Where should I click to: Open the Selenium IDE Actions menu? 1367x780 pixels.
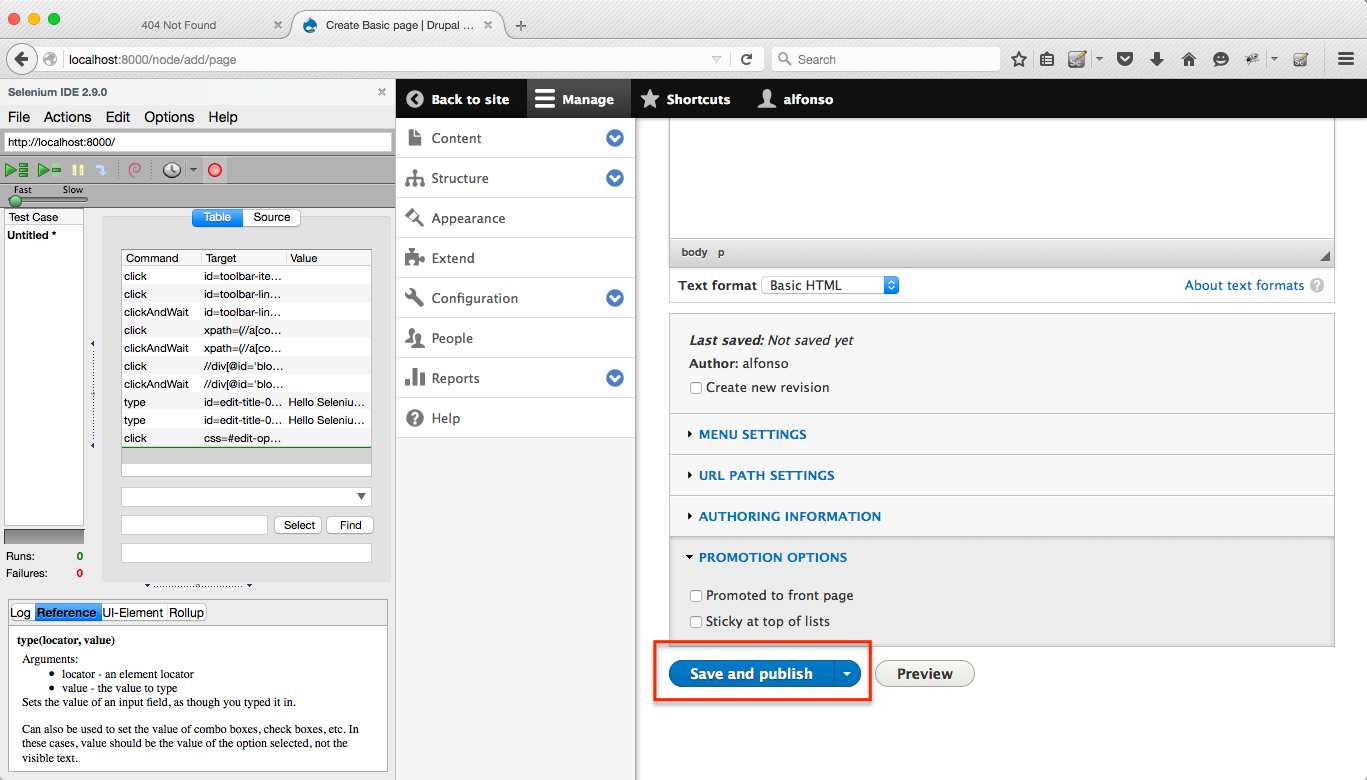tap(68, 117)
